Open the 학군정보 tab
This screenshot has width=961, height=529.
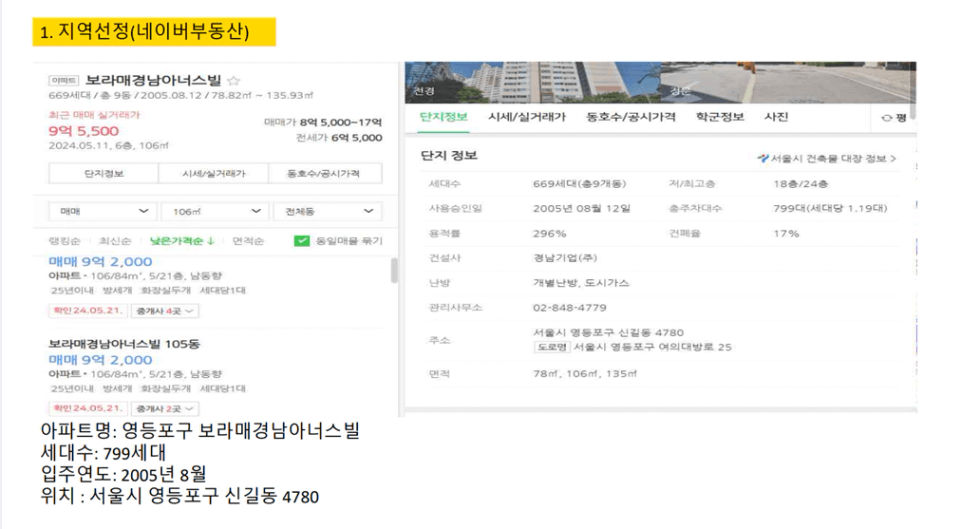click(x=720, y=117)
